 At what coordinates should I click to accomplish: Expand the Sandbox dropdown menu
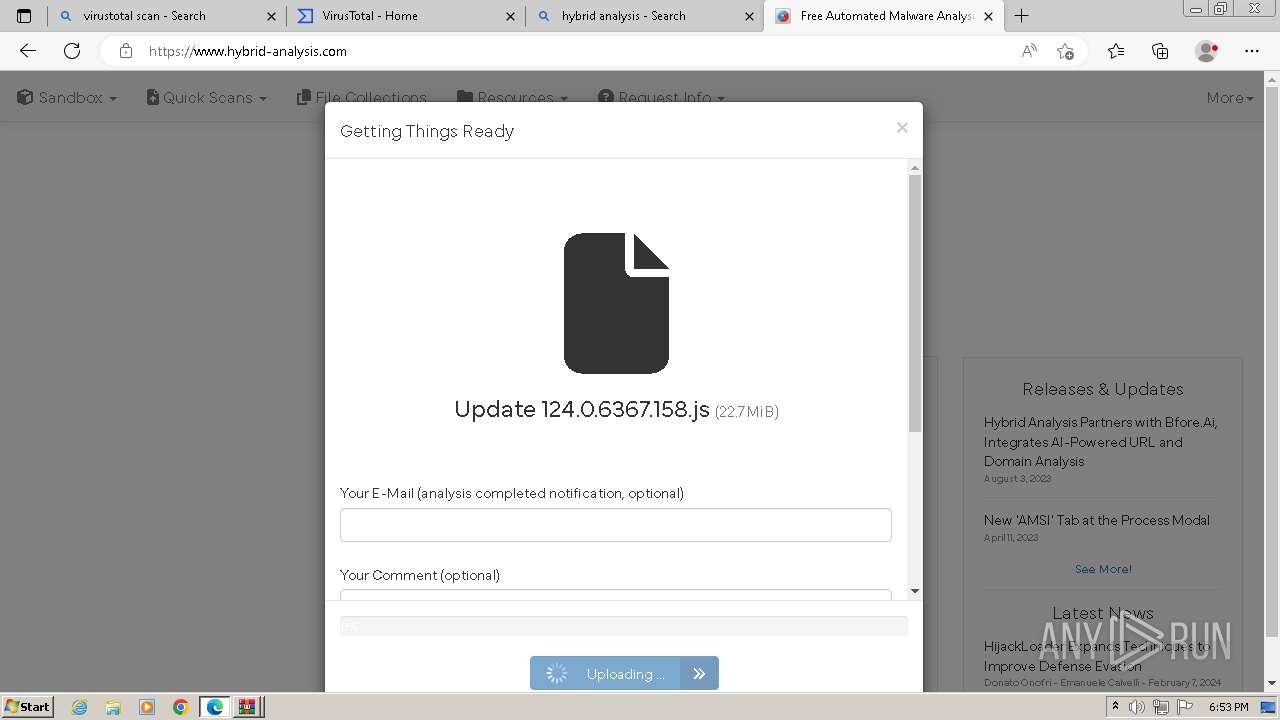(67, 97)
